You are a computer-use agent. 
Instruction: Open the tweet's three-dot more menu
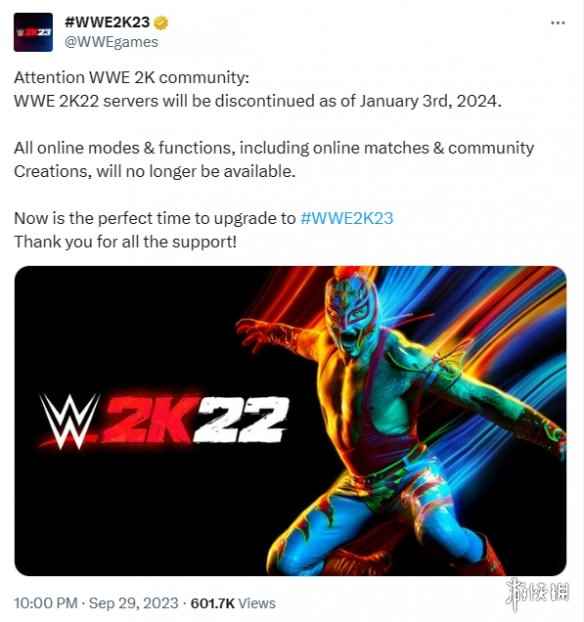click(x=558, y=23)
